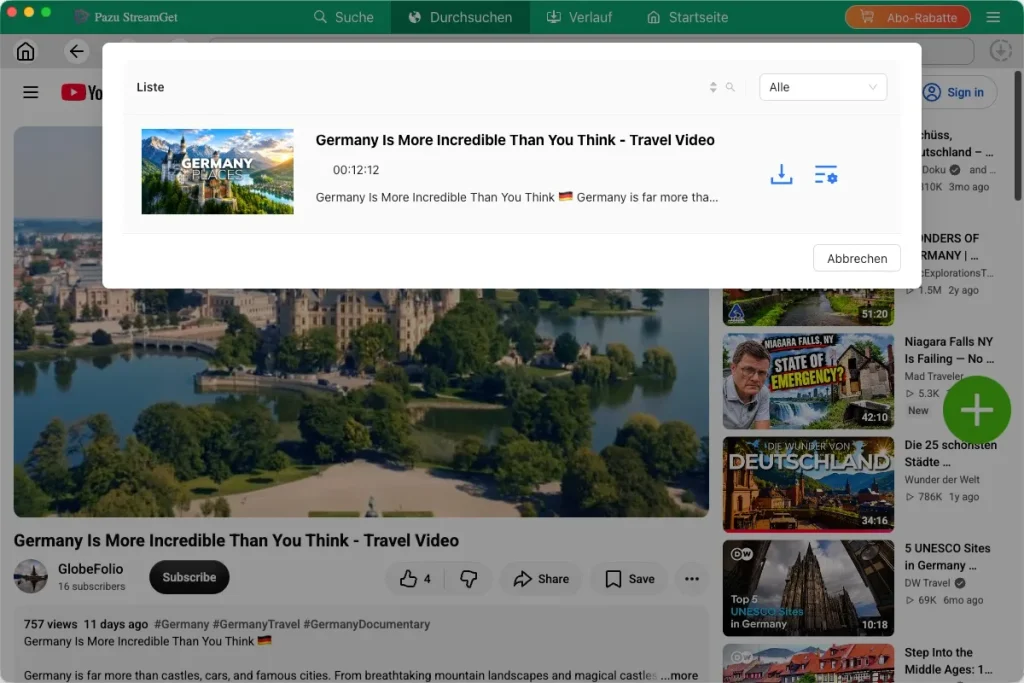Go to the Startseite tab
1024x683 pixels.
(687, 17)
